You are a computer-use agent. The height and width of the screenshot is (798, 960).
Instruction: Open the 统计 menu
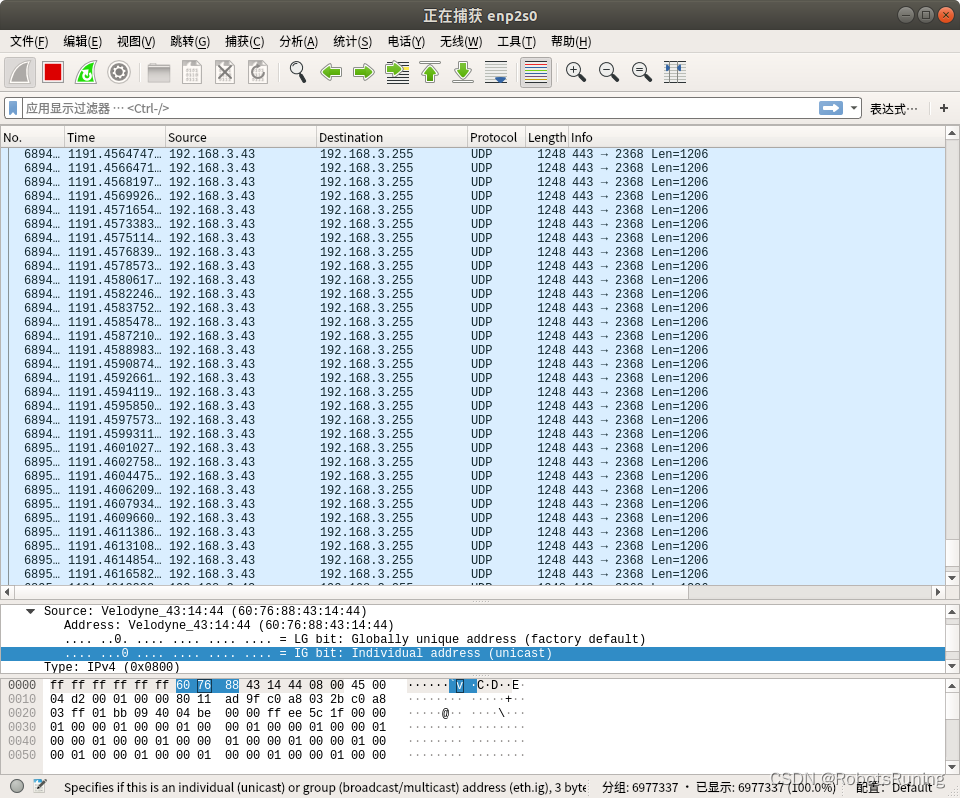pos(352,41)
